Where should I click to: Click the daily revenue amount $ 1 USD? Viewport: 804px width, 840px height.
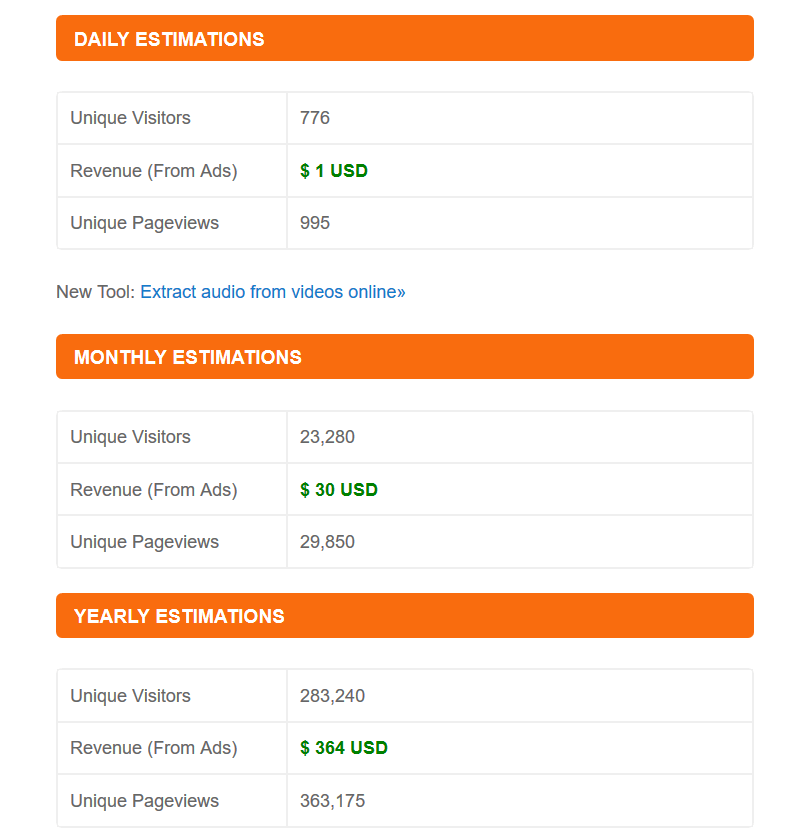point(334,171)
